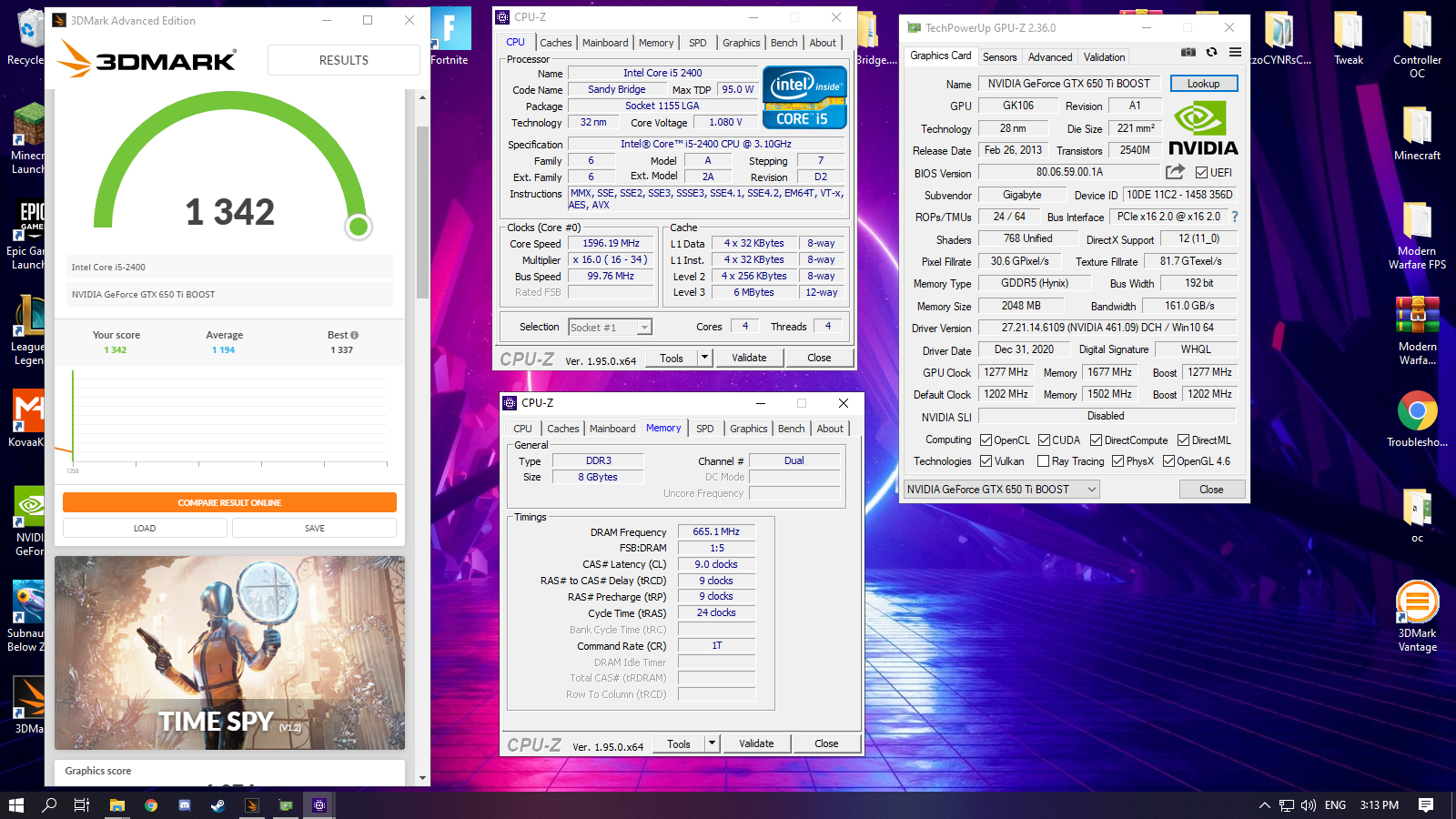Open Discord from the taskbar
The height and width of the screenshot is (819, 1456).
(x=185, y=805)
